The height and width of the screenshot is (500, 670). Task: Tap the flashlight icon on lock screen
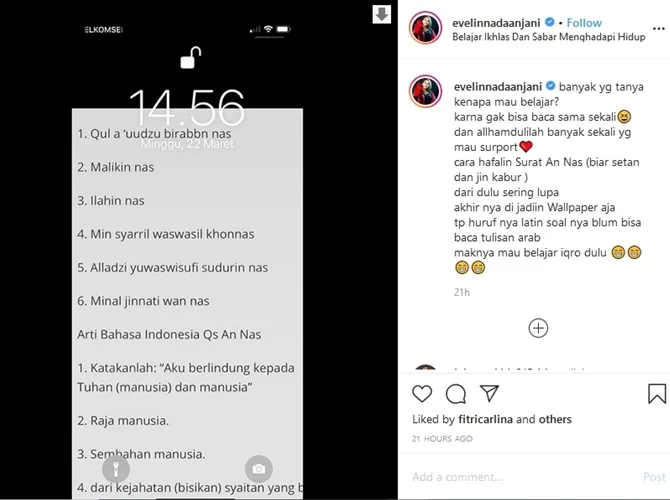[x=116, y=469]
